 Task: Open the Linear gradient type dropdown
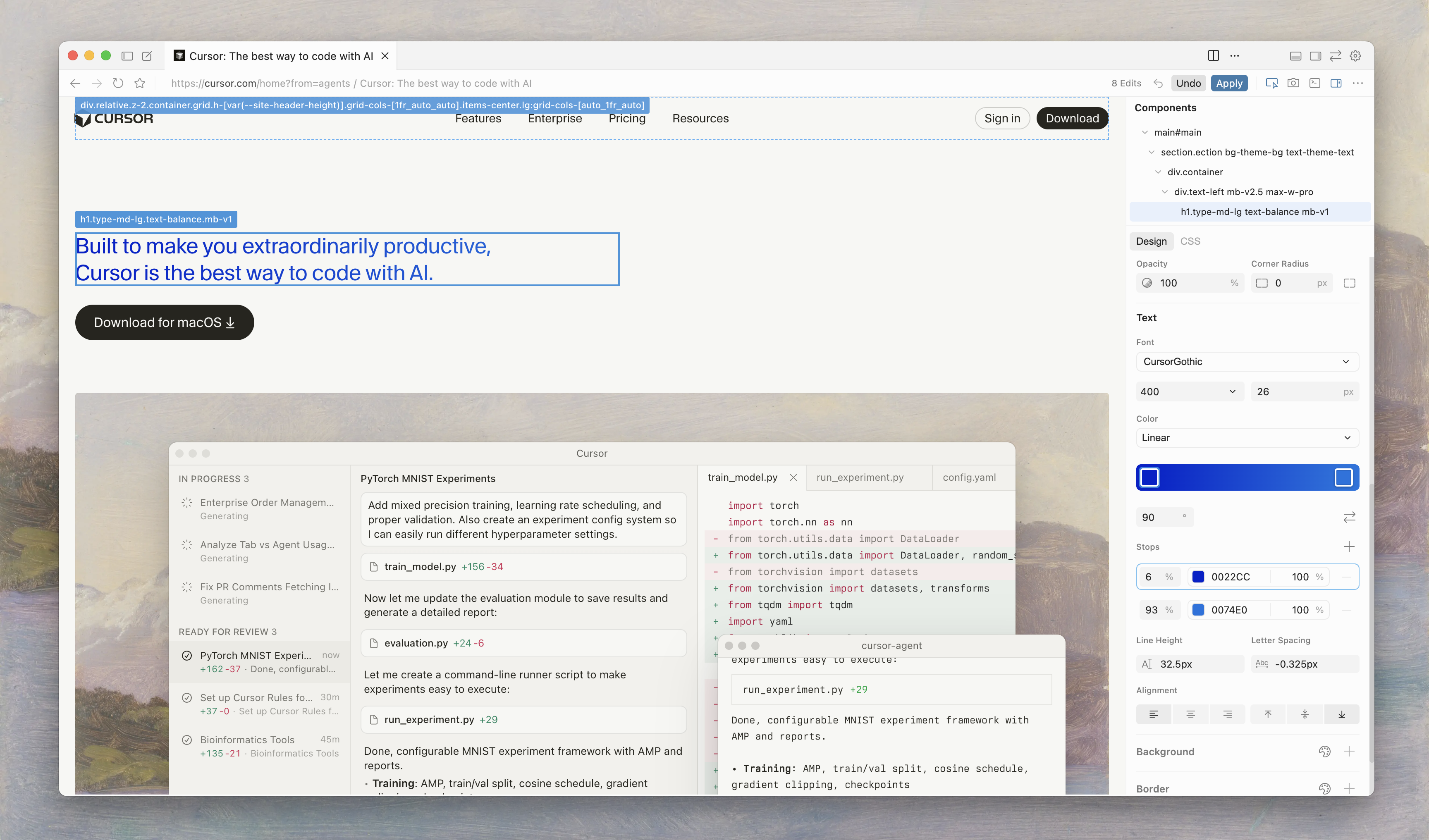point(1247,438)
